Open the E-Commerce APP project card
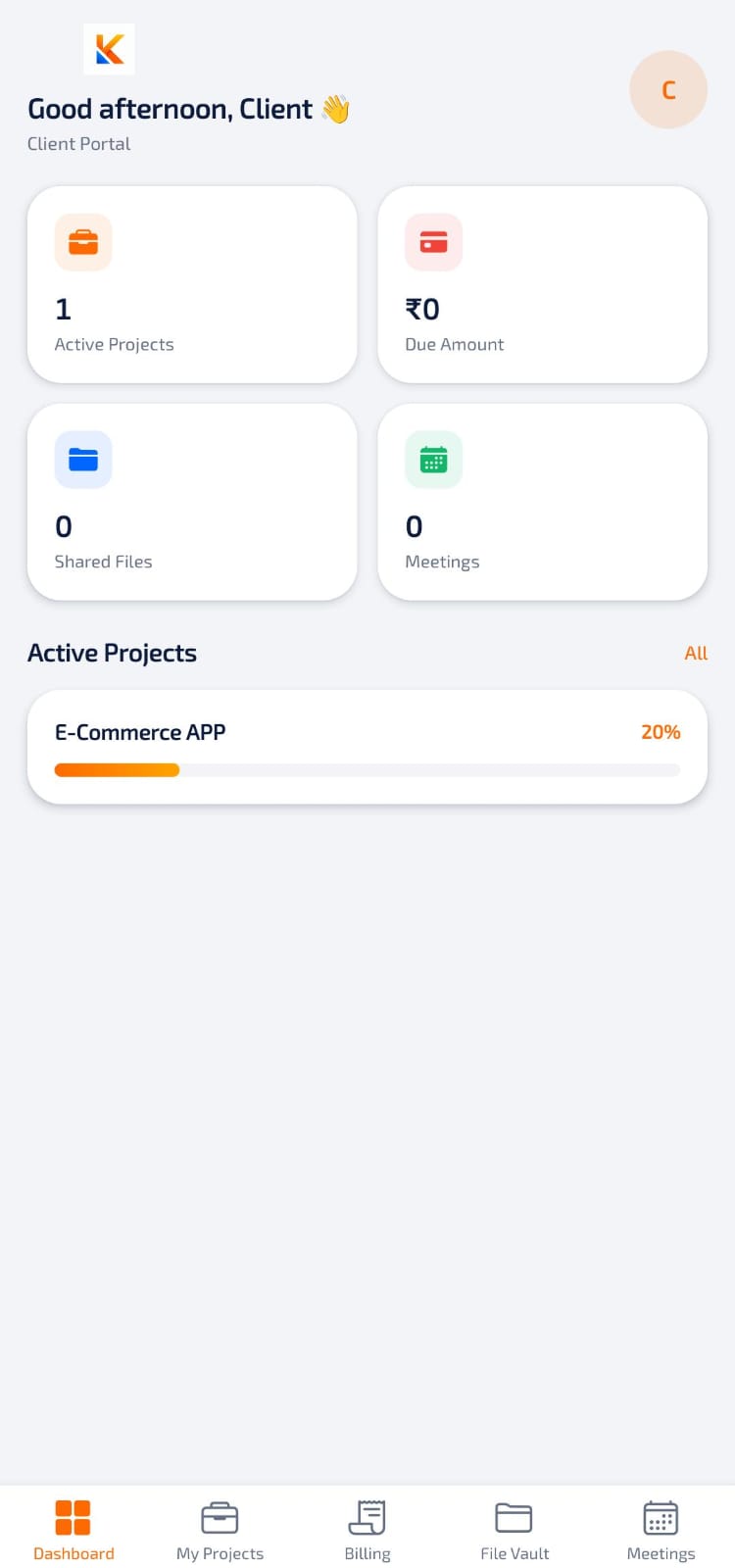Viewport: 735px width, 1568px height. click(367, 748)
